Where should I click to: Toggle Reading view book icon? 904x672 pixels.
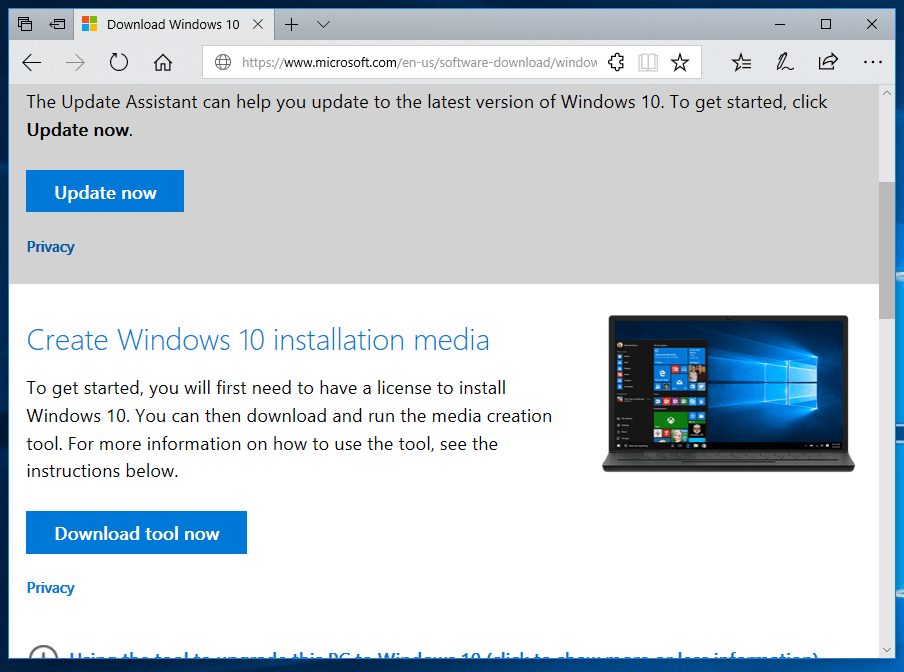coord(648,62)
